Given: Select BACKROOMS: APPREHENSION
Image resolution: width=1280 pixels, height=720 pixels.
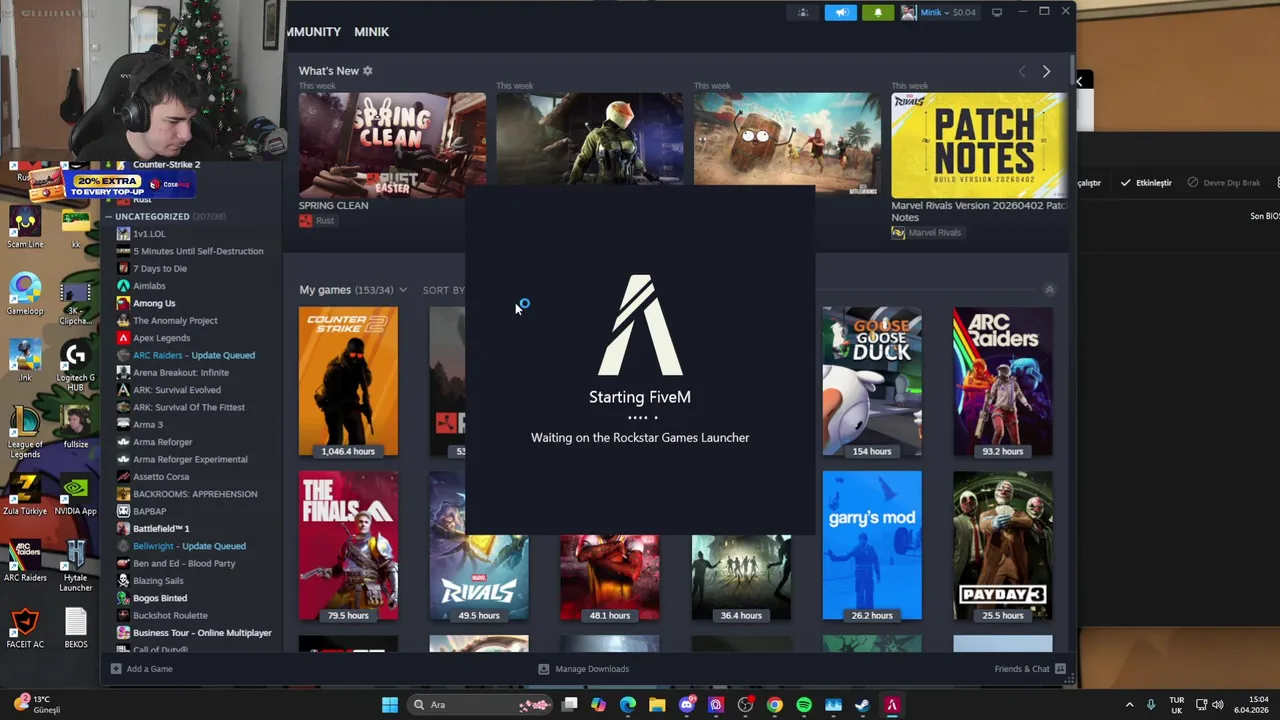Looking at the screenshot, I should 195,494.
